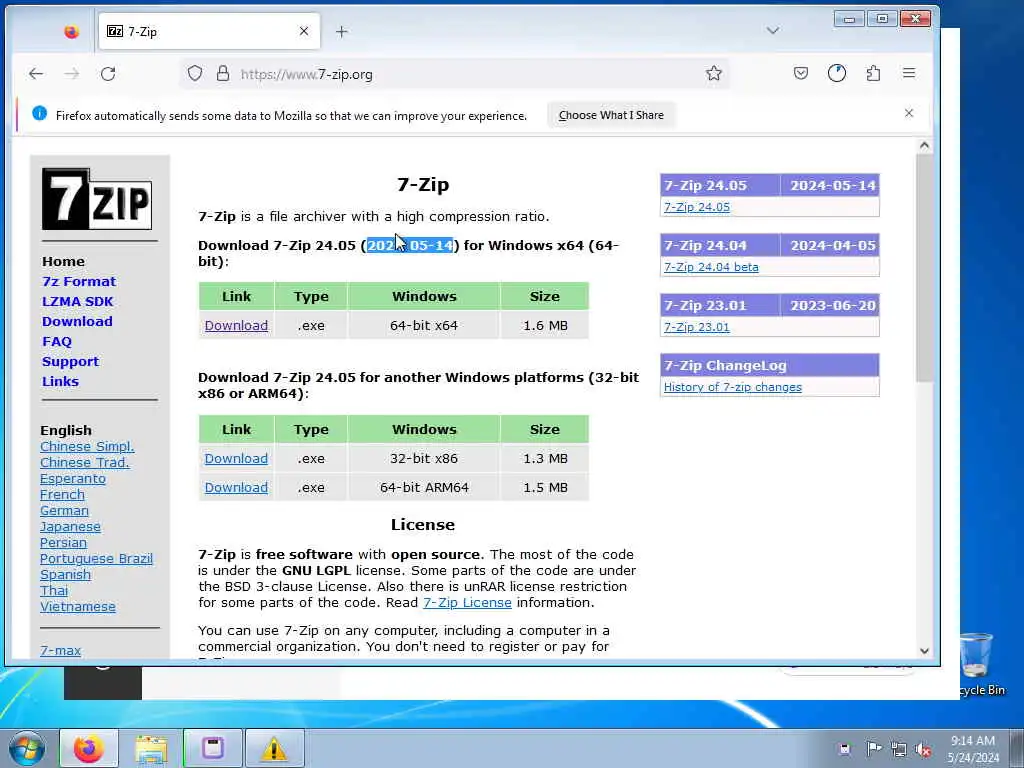Image resolution: width=1024 pixels, height=768 pixels.
Task: Bookmark this page with the star icon
Action: (714, 73)
